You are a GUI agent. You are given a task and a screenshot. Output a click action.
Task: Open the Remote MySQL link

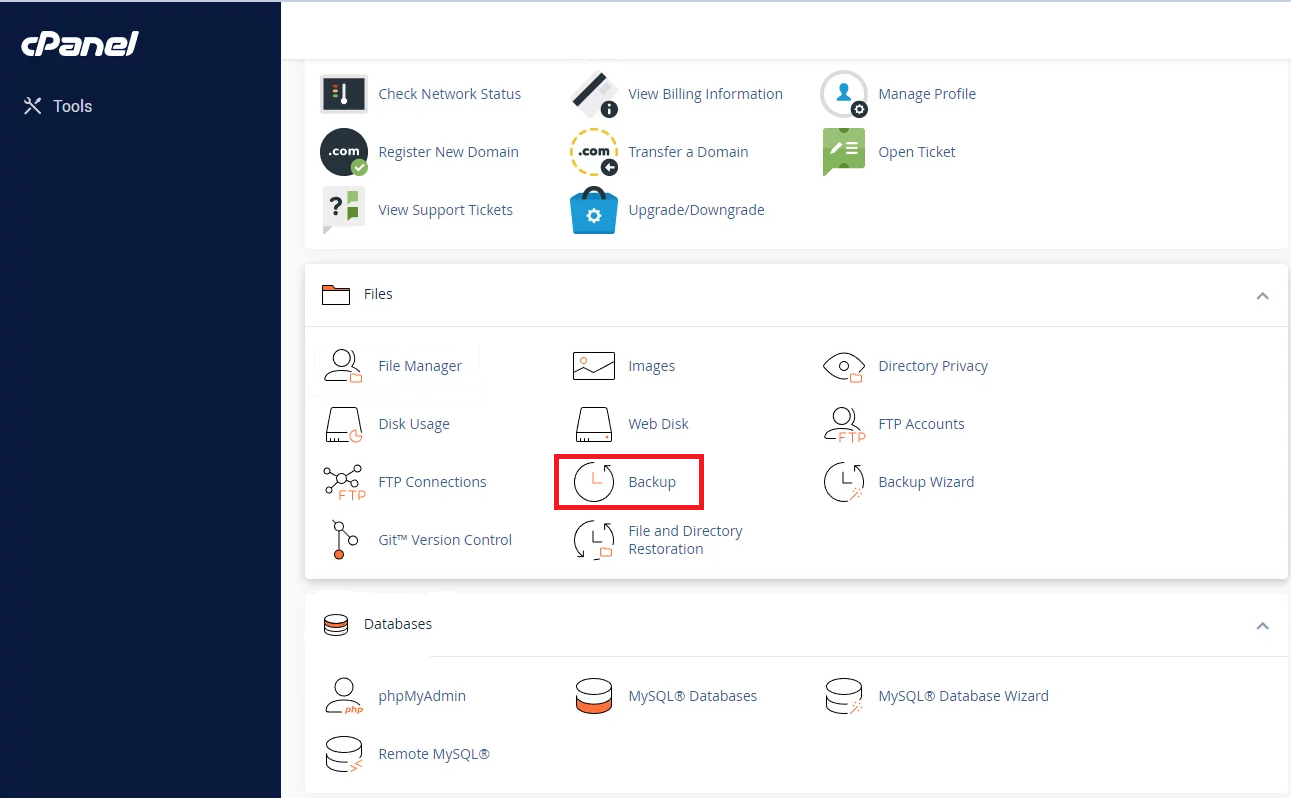(434, 754)
